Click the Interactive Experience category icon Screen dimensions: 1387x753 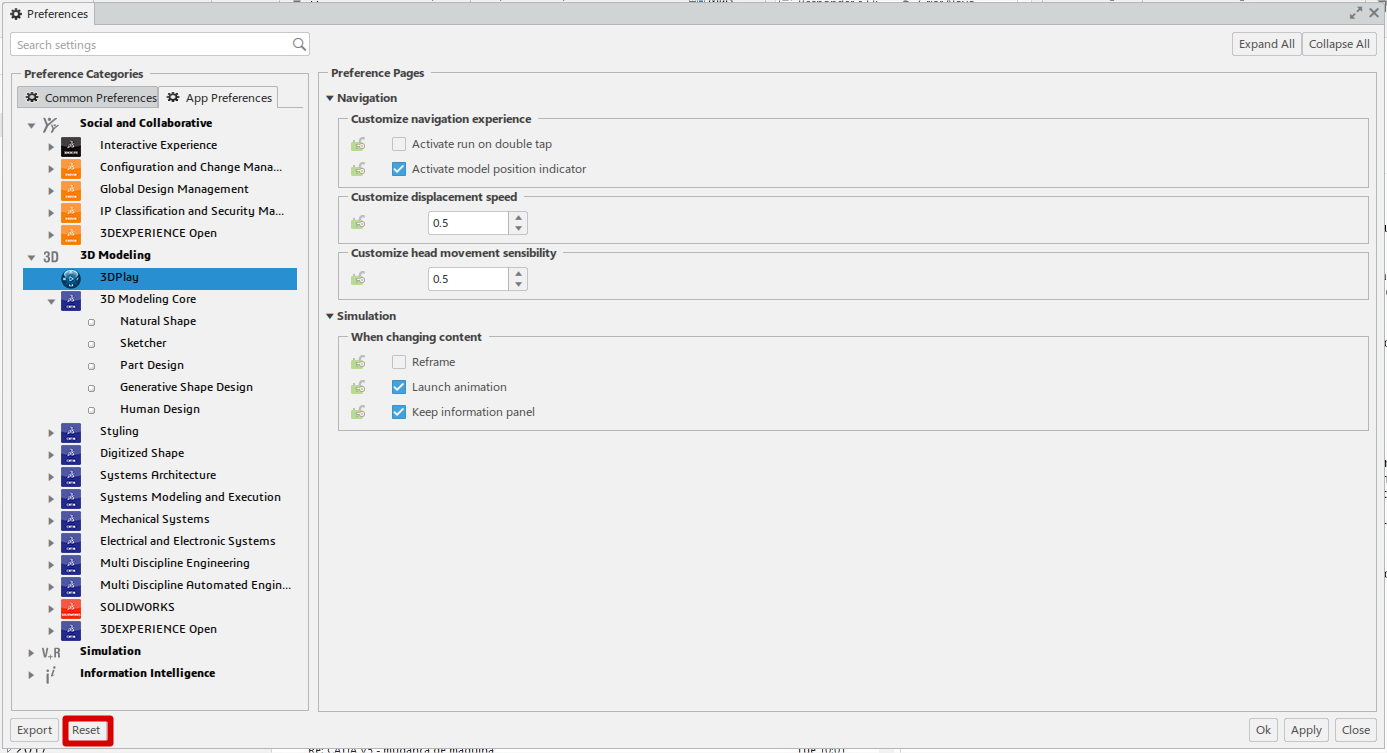click(70, 146)
